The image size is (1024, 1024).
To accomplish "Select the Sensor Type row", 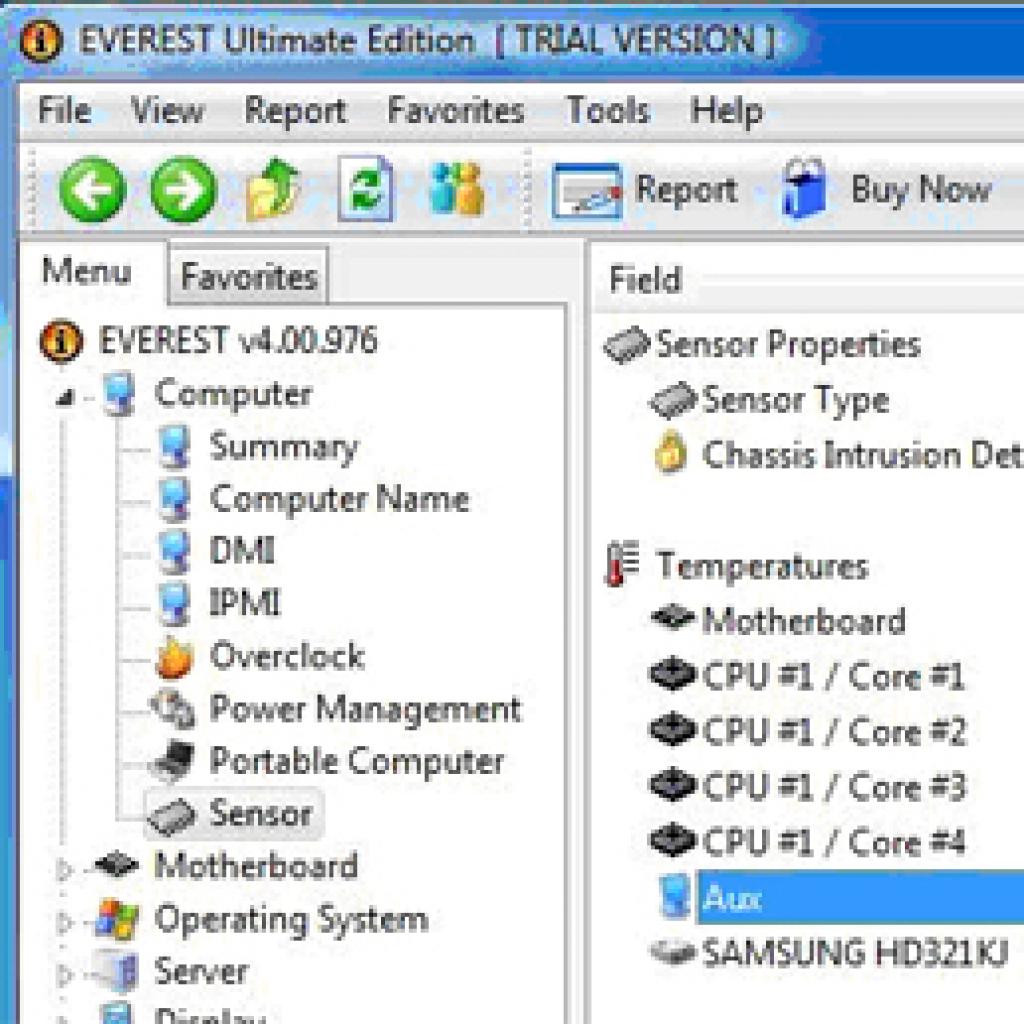I will pyautogui.click(x=795, y=400).
